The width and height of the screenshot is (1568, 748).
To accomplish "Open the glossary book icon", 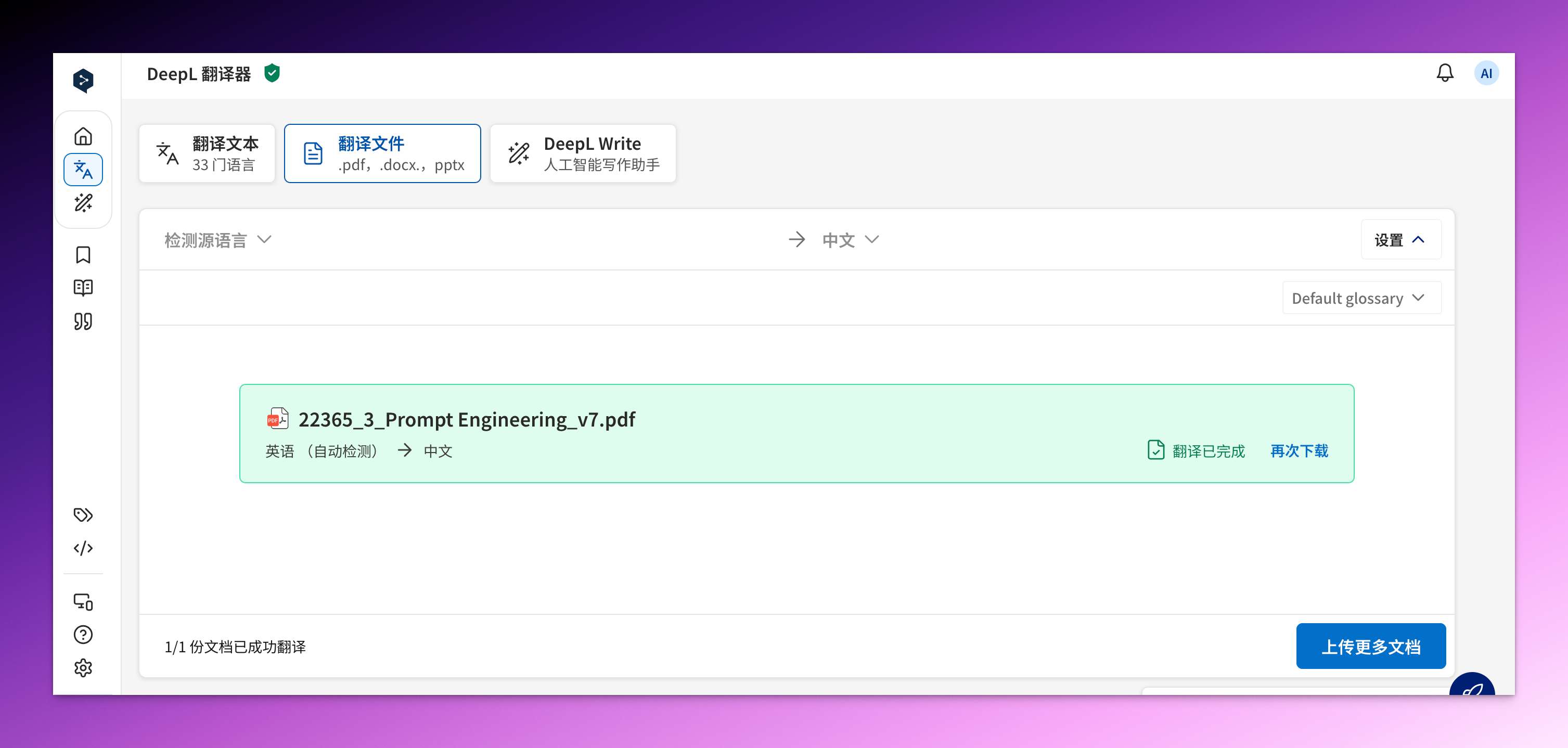I will click(x=83, y=288).
